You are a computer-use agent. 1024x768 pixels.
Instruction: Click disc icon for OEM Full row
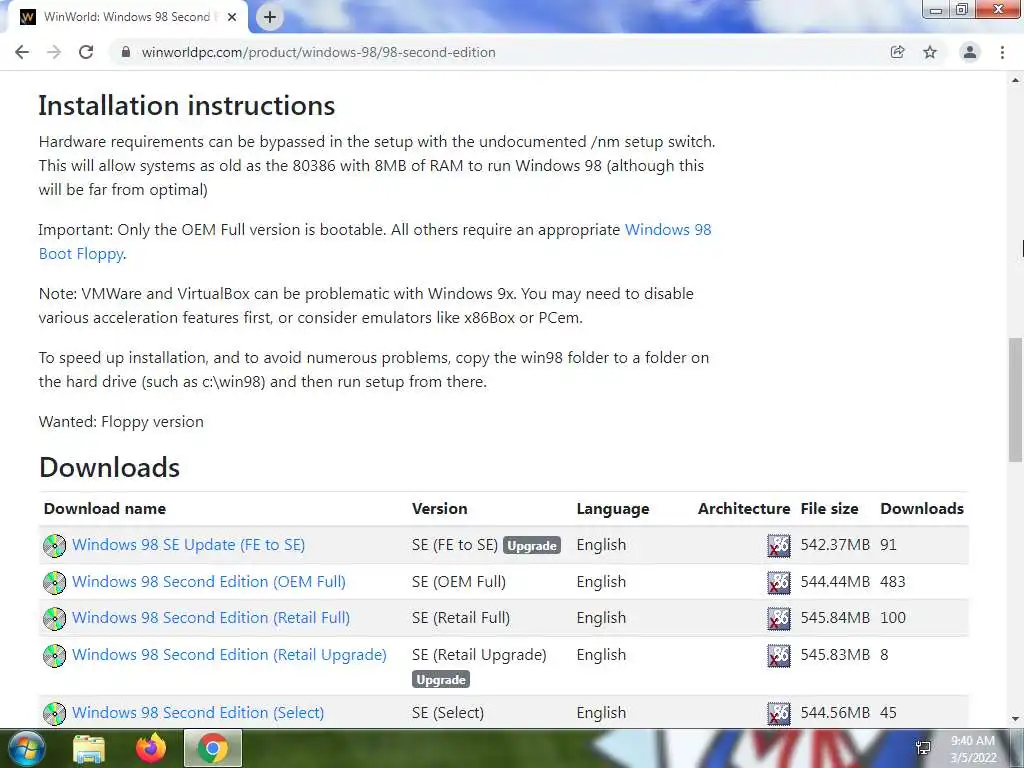tap(54, 583)
